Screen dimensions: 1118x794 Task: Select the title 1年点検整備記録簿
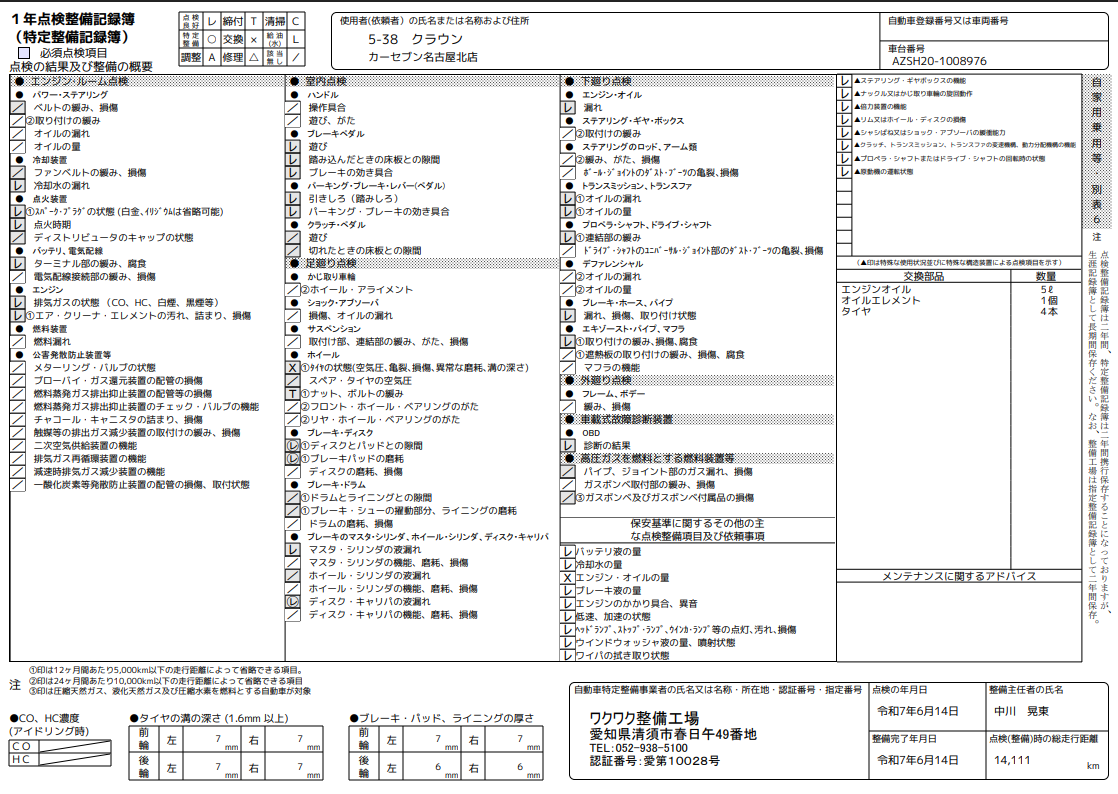(x=73, y=19)
